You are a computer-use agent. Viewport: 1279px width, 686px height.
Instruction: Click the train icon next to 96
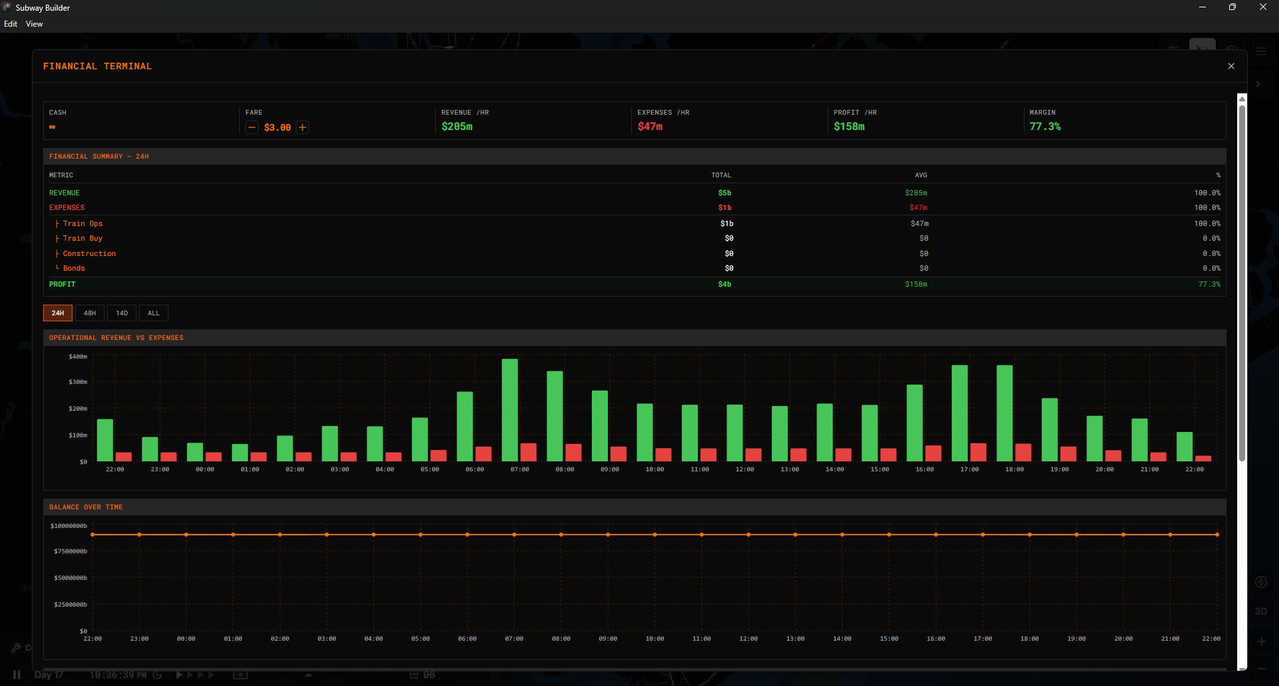(414, 675)
